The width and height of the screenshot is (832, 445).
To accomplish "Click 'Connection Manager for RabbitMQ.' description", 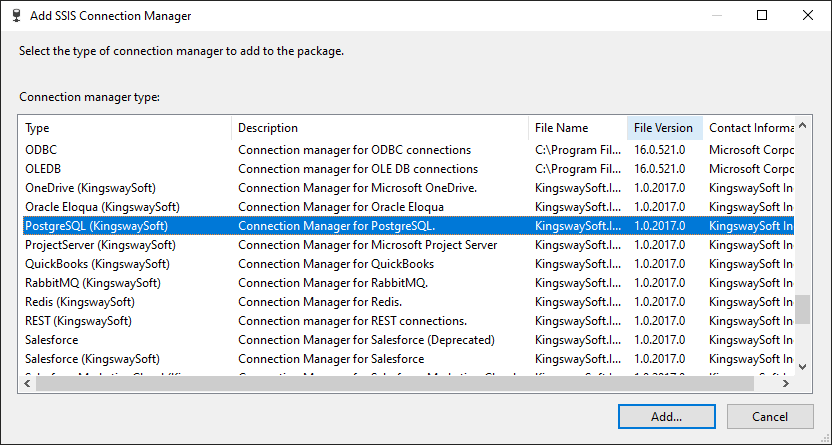I will pos(333,283).
